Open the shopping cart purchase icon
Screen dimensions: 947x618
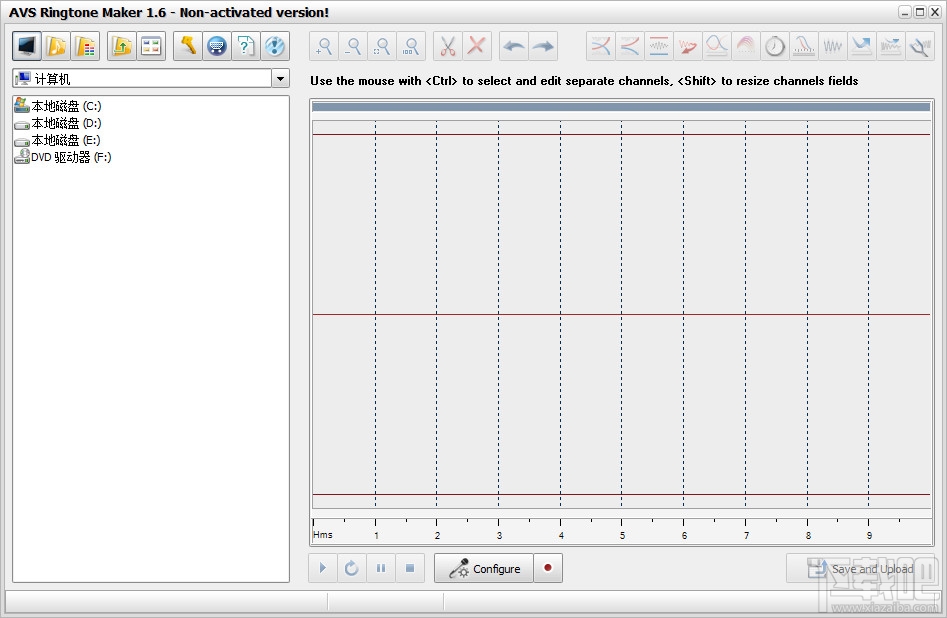coord(217,46)
